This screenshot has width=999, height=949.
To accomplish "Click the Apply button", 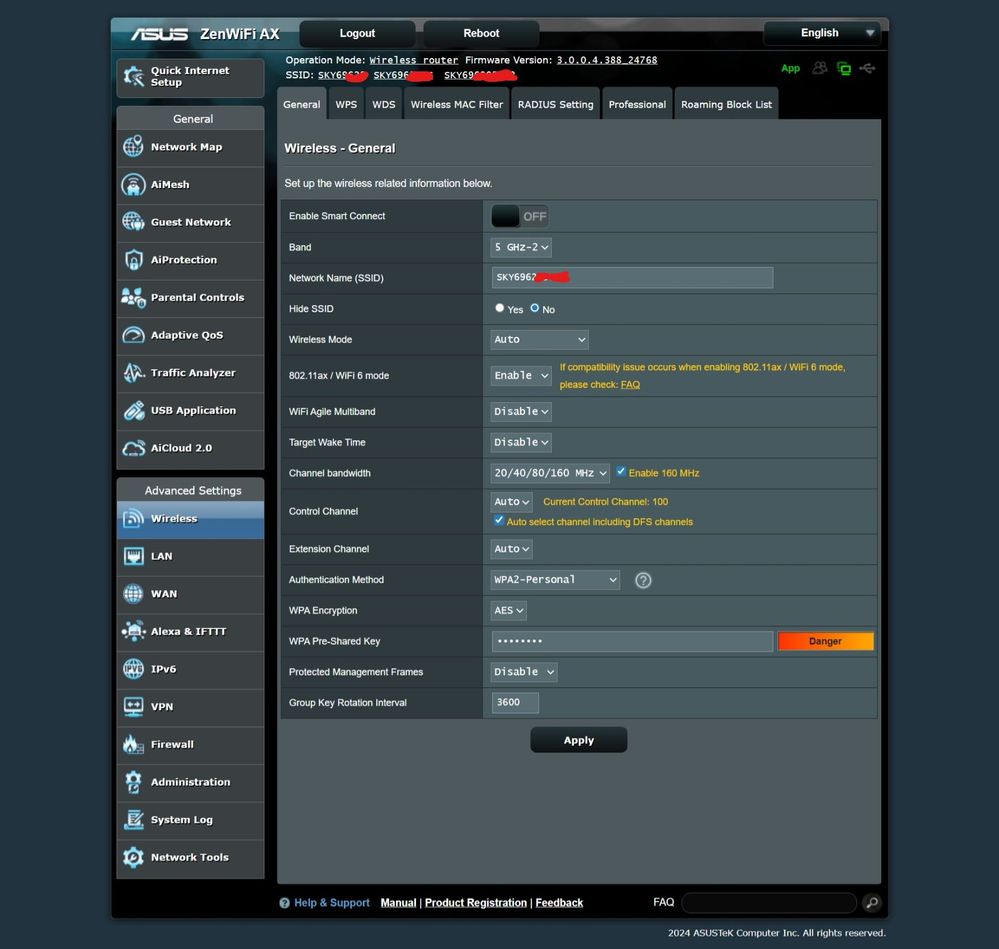I will (578, 739).
